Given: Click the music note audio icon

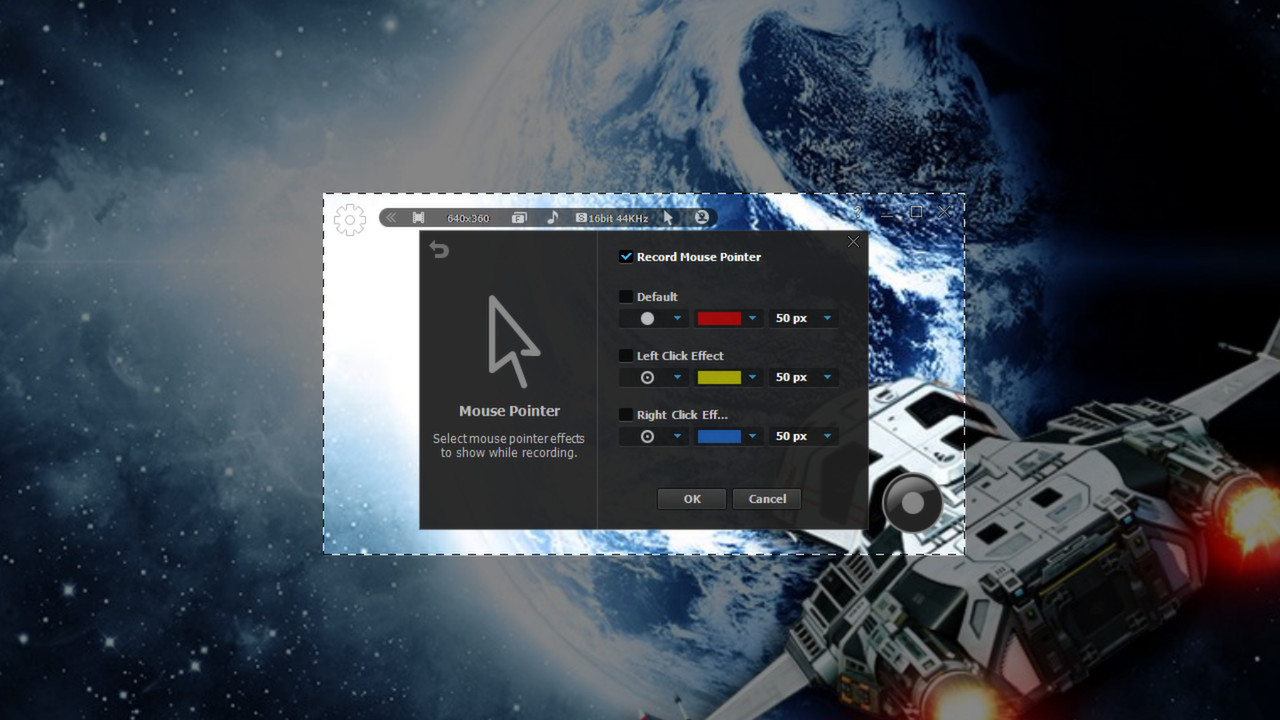Looking at the screenshot, I should pos(552,217).
